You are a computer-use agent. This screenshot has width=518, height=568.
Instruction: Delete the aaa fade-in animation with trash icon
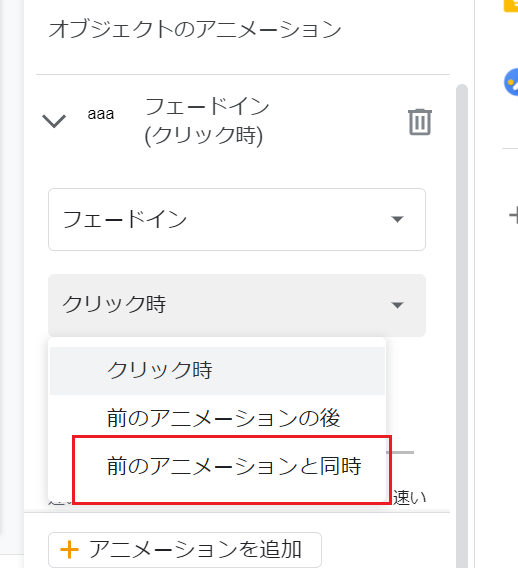click(x=420, y=122)
